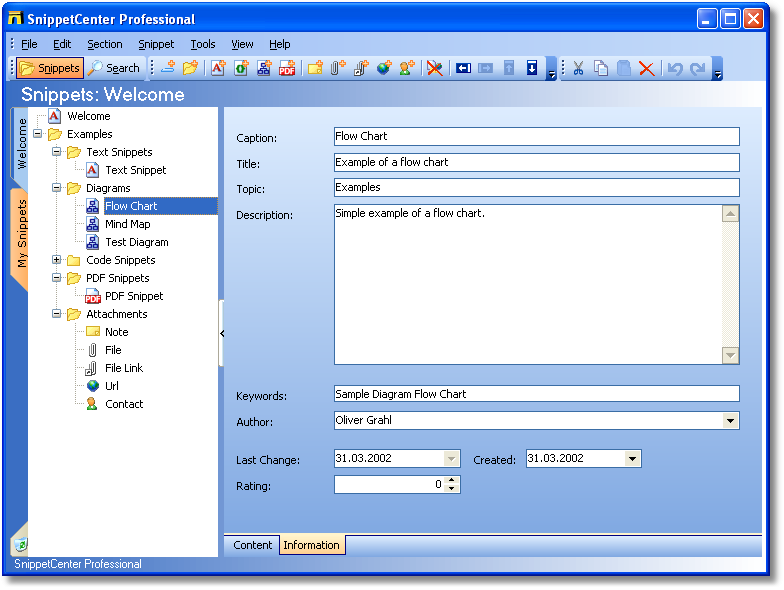Open the Edit menu
The image size is (784, 590).
tap(62, 44)
